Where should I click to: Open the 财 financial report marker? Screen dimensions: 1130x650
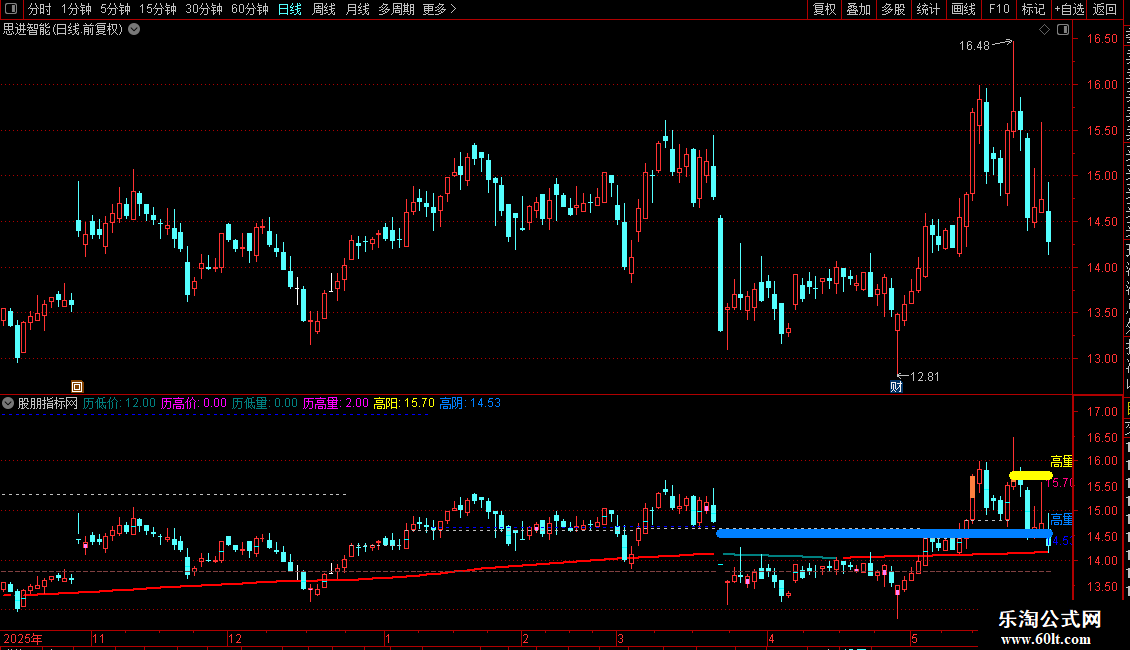pyautogui.click(x=896, y=387)
